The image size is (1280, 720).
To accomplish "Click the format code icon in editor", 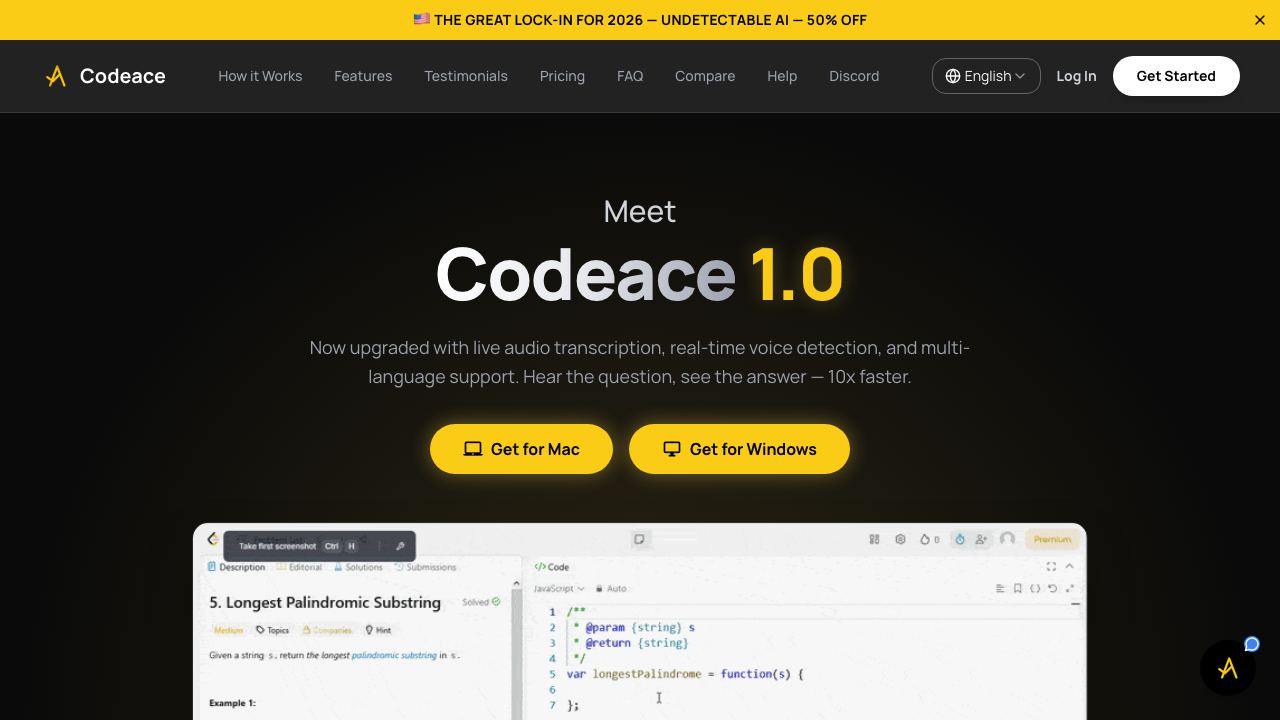I will pyautogui.click(x=1000, y=589).
